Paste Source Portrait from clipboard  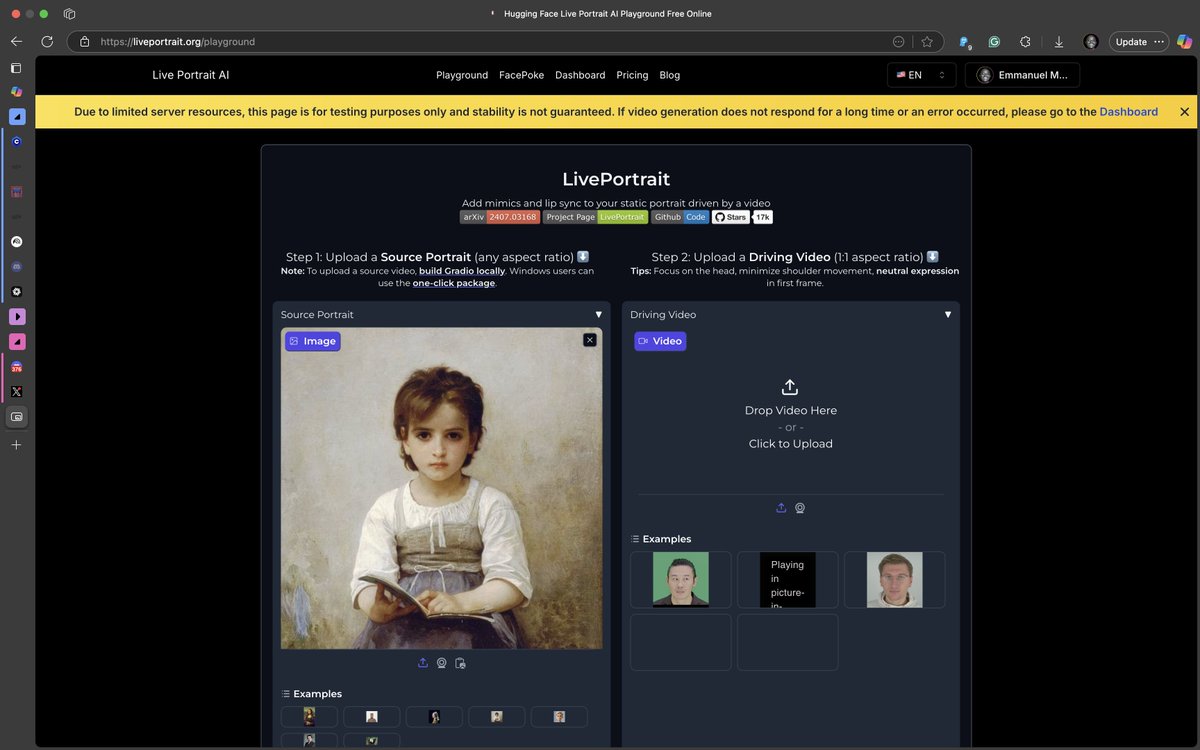click(460, 663)
